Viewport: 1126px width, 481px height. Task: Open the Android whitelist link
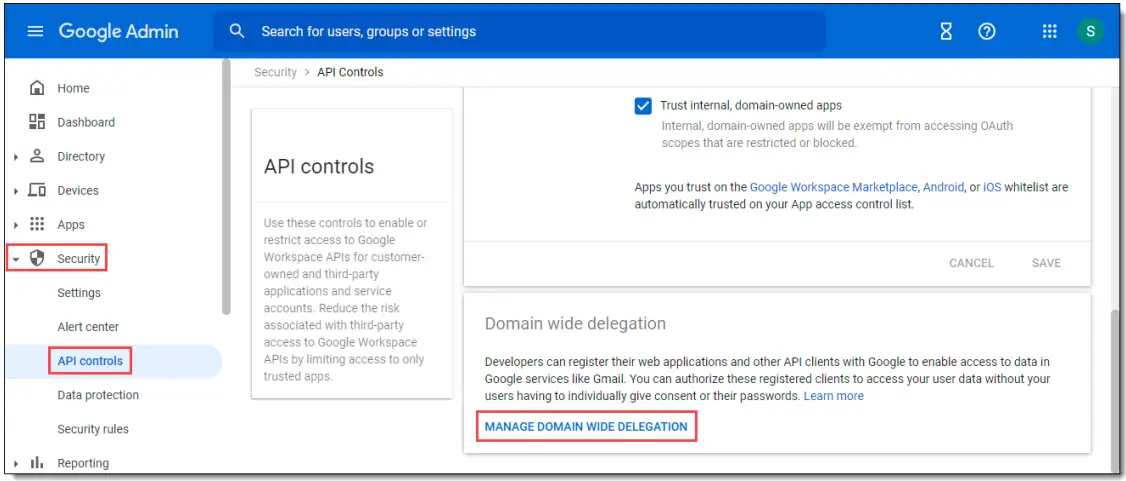[943, 187]
